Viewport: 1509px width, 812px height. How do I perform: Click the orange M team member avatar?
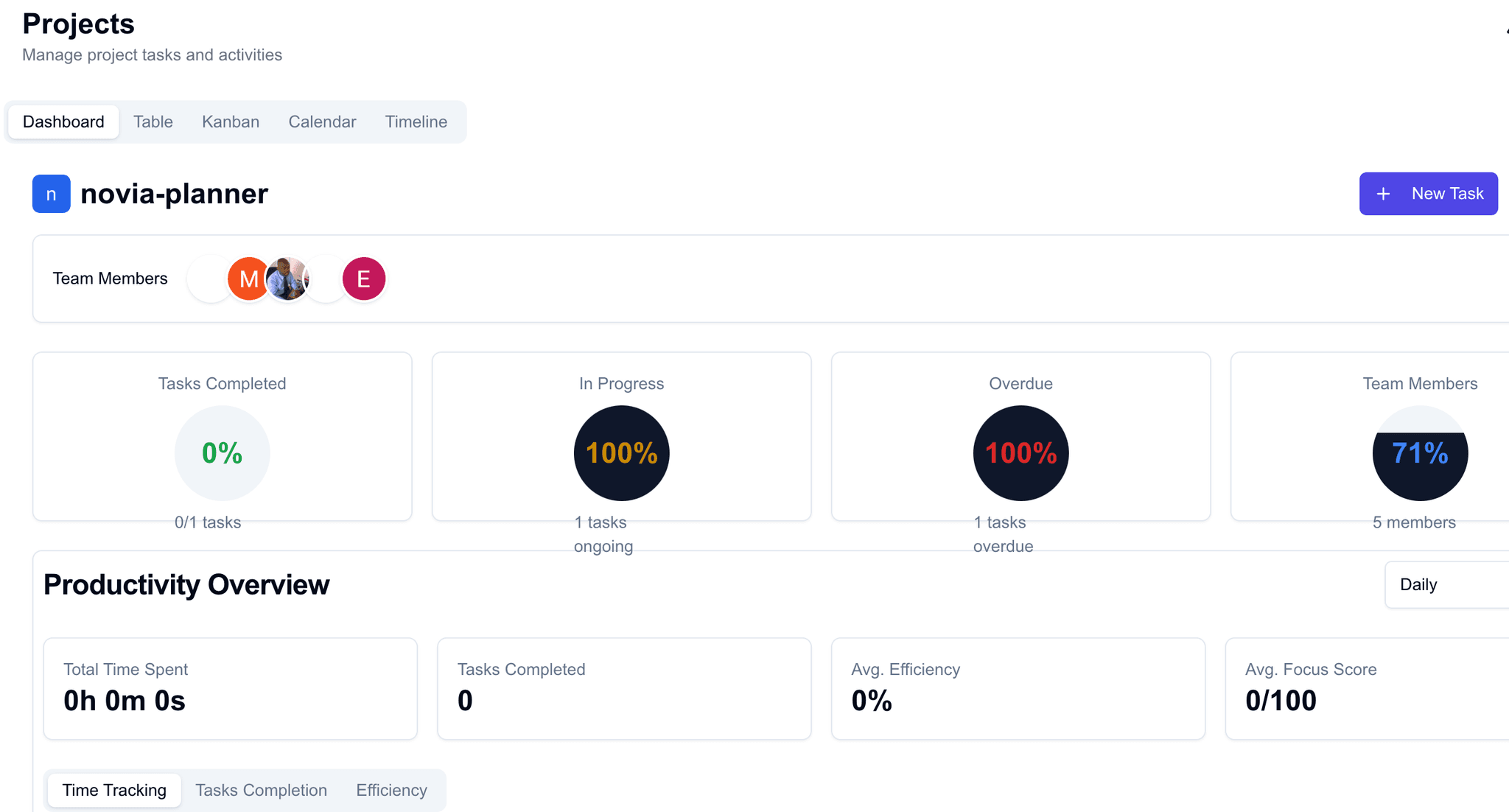tap(248, 279)
